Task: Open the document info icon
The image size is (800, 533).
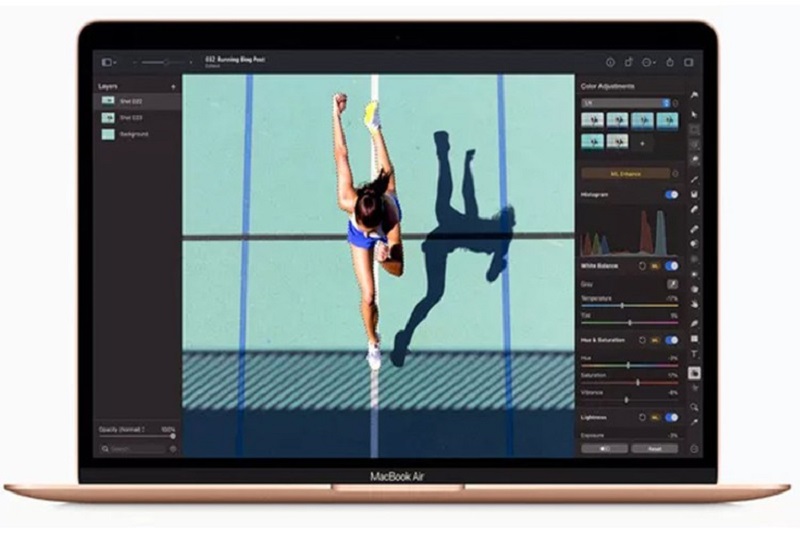Action: (610, 62)
